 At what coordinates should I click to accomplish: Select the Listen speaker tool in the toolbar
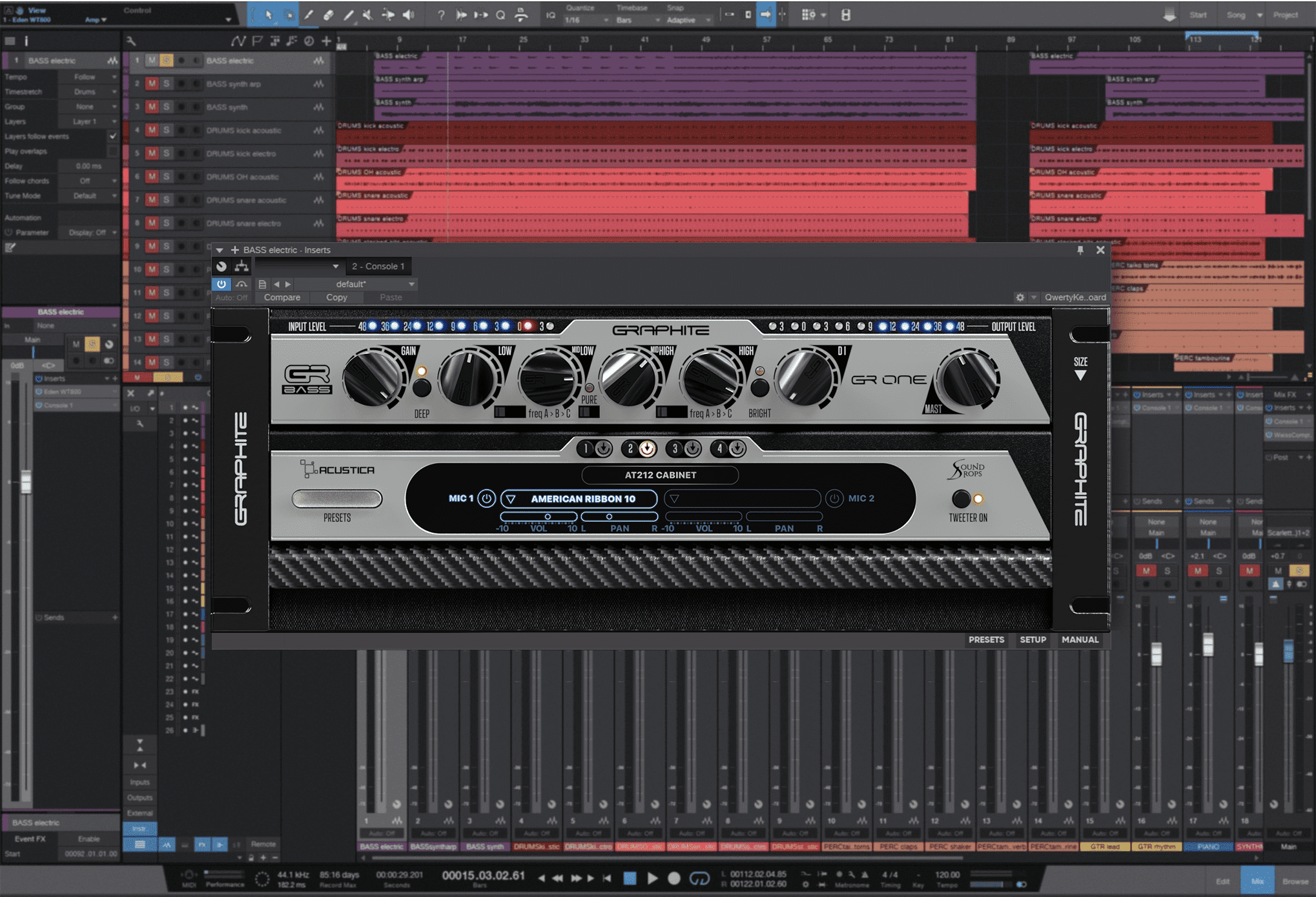click(x=408, y=15)
